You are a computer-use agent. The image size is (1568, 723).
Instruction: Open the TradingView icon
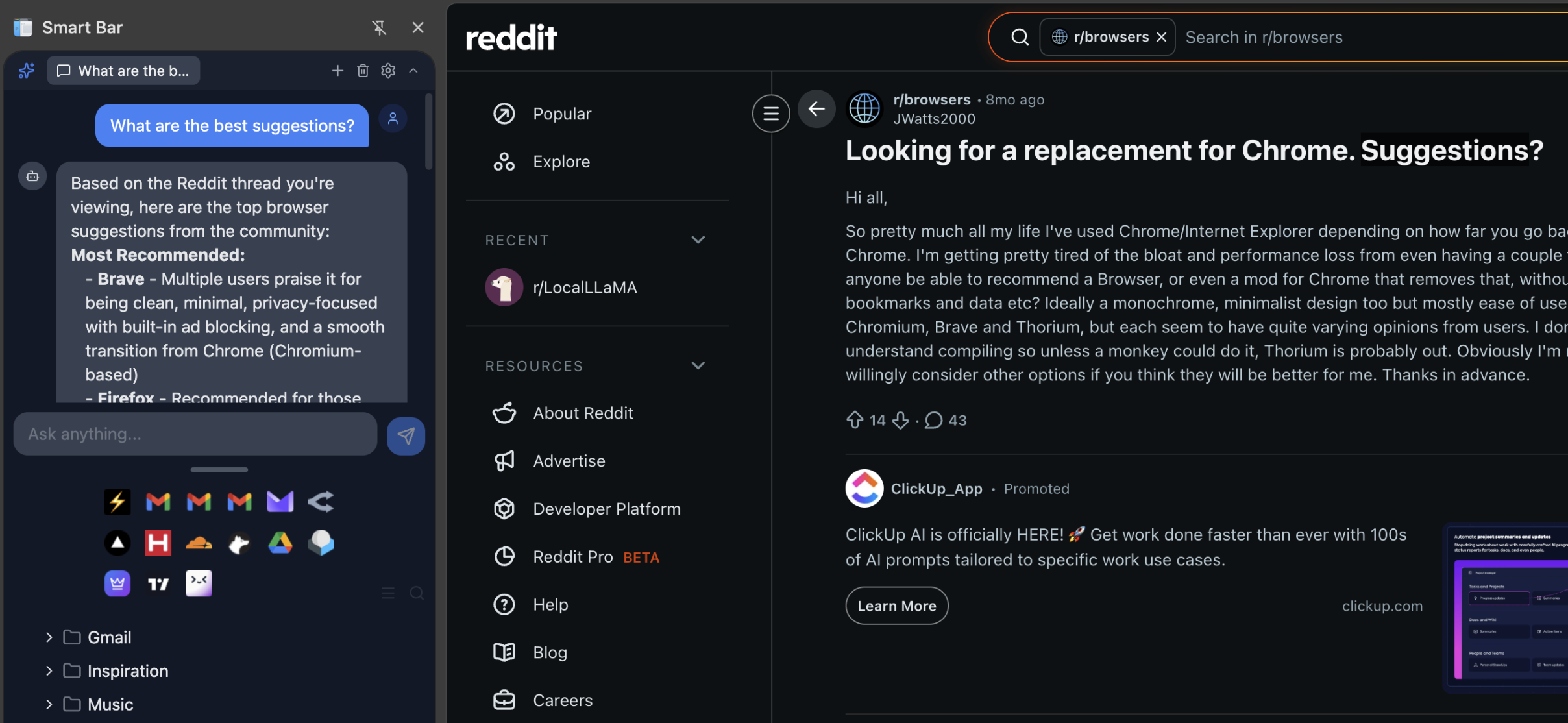(158, 583)
